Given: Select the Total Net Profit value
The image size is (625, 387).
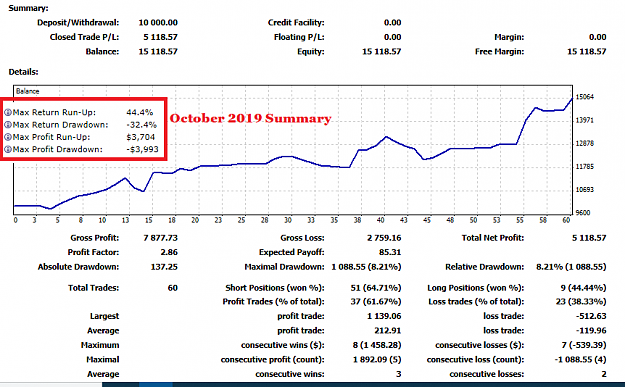Looking at the screenshot, I should pos(589,238).
